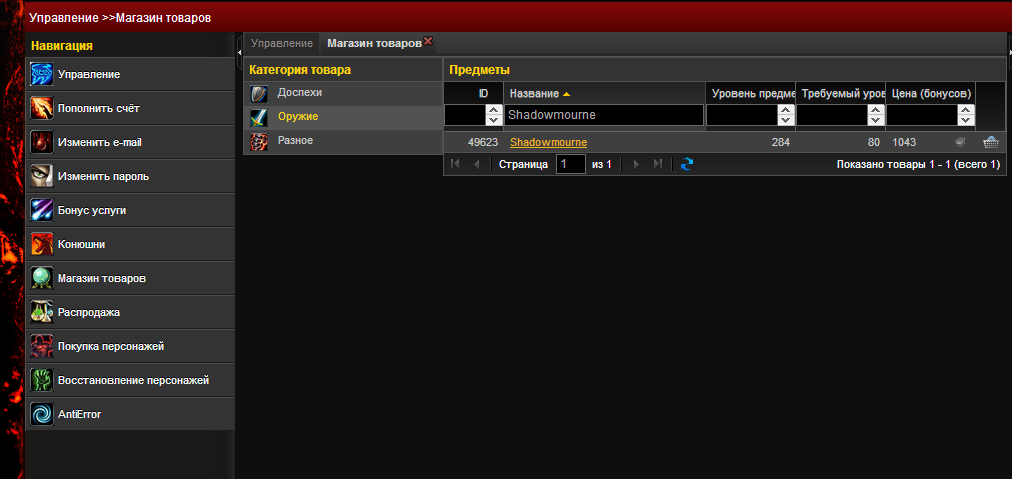Go to first page of items
Viewport: 1012px width, 479px height.
point(455,164)
